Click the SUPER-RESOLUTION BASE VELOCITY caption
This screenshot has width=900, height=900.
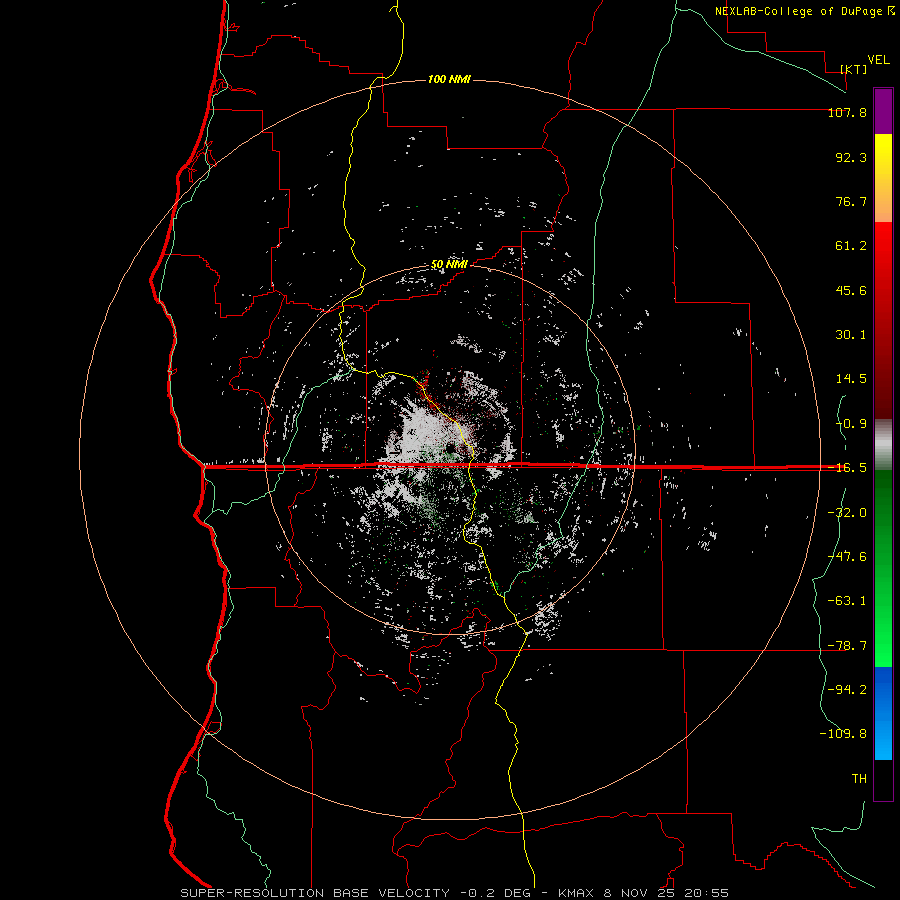[x=315, y=893]
